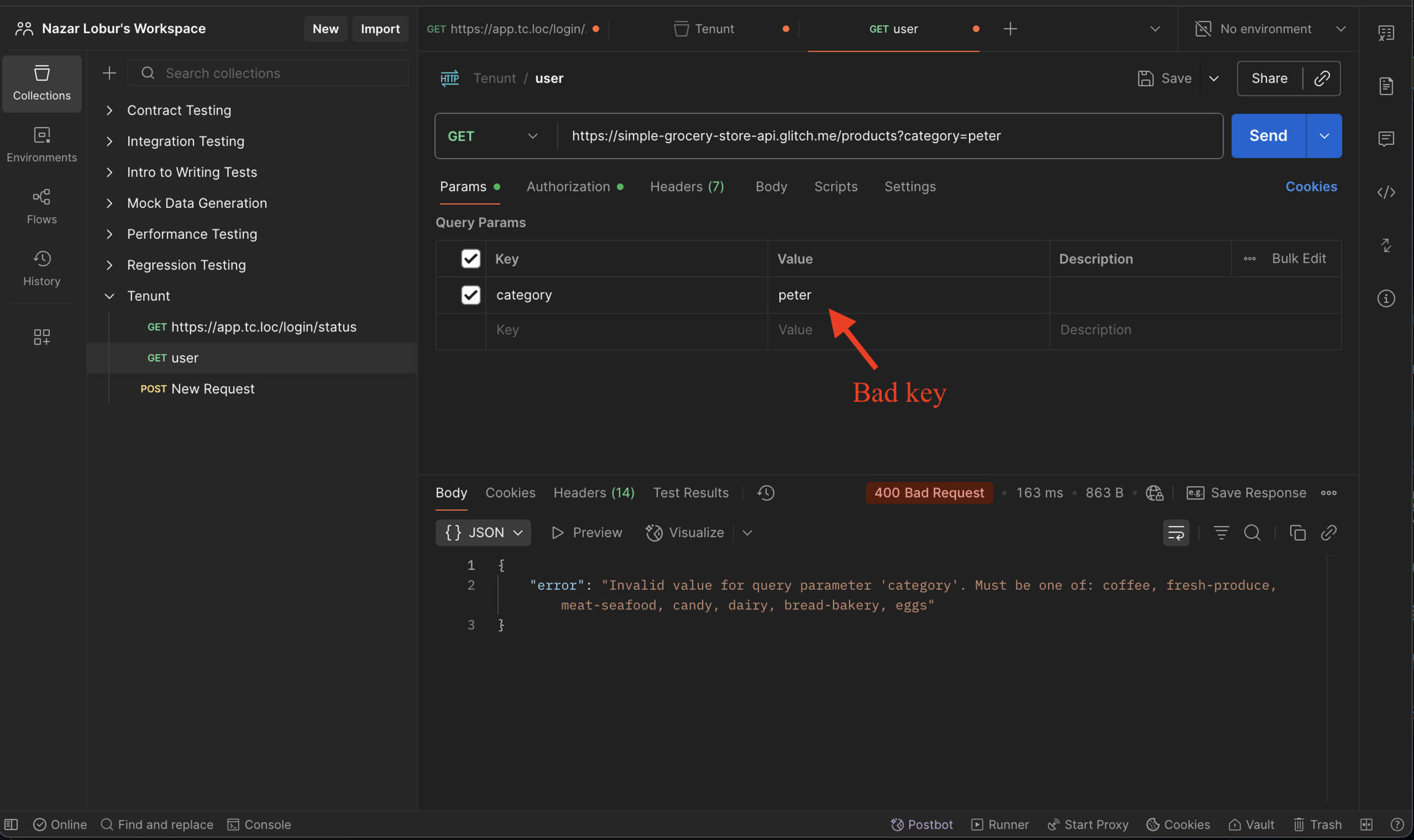Search within the response body
Image resolution: width=1414 pixels, height=840 pixels.
coord(1252,533)
